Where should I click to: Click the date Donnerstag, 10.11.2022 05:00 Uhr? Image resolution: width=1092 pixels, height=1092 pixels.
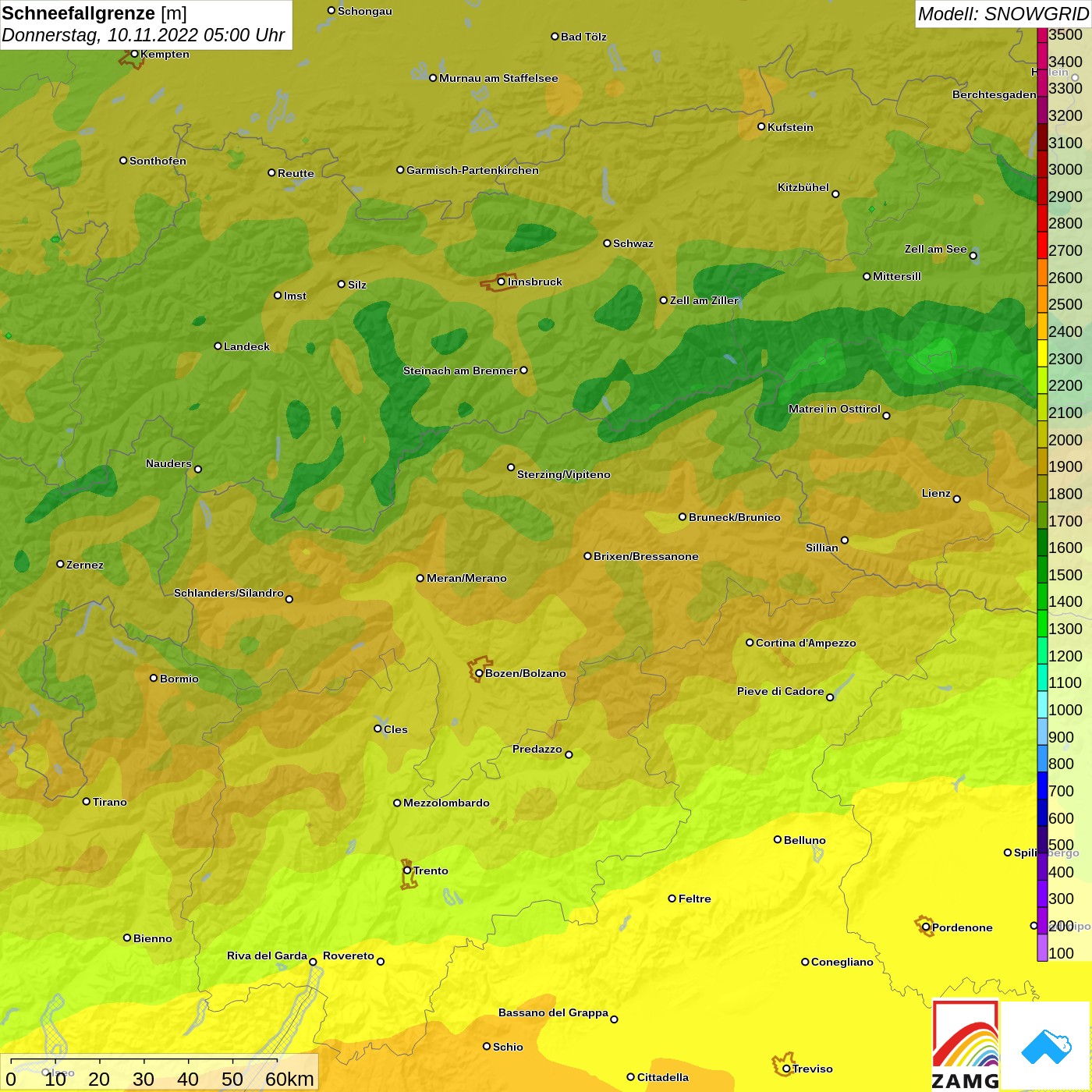pos(144,35)
